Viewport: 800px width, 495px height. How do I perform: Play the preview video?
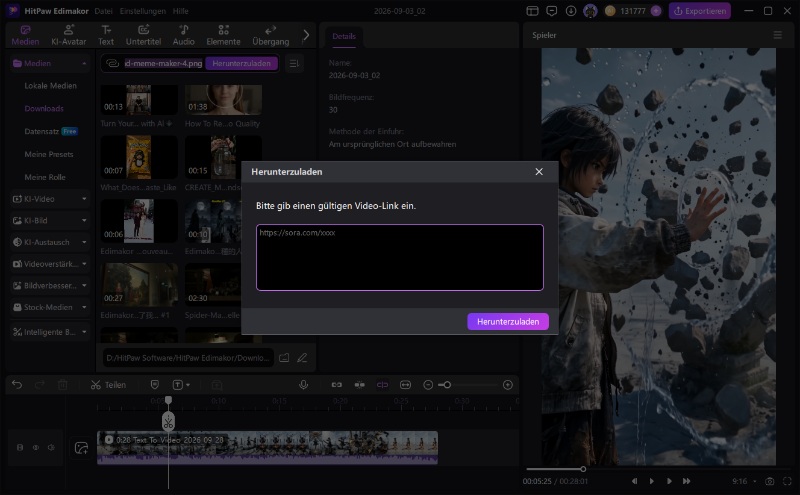coord(652,481)
